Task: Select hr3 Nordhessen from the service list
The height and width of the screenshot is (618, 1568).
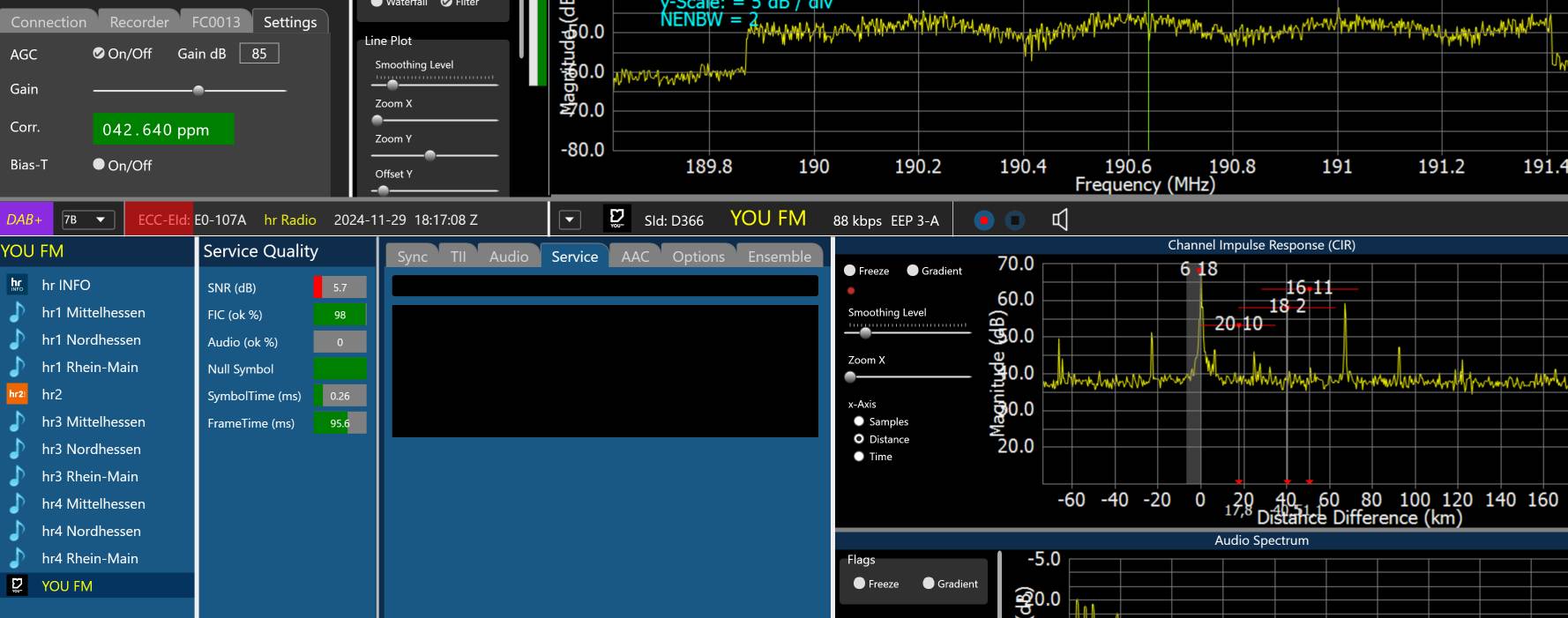Action: pyautogui.click(x=91, y=449)
